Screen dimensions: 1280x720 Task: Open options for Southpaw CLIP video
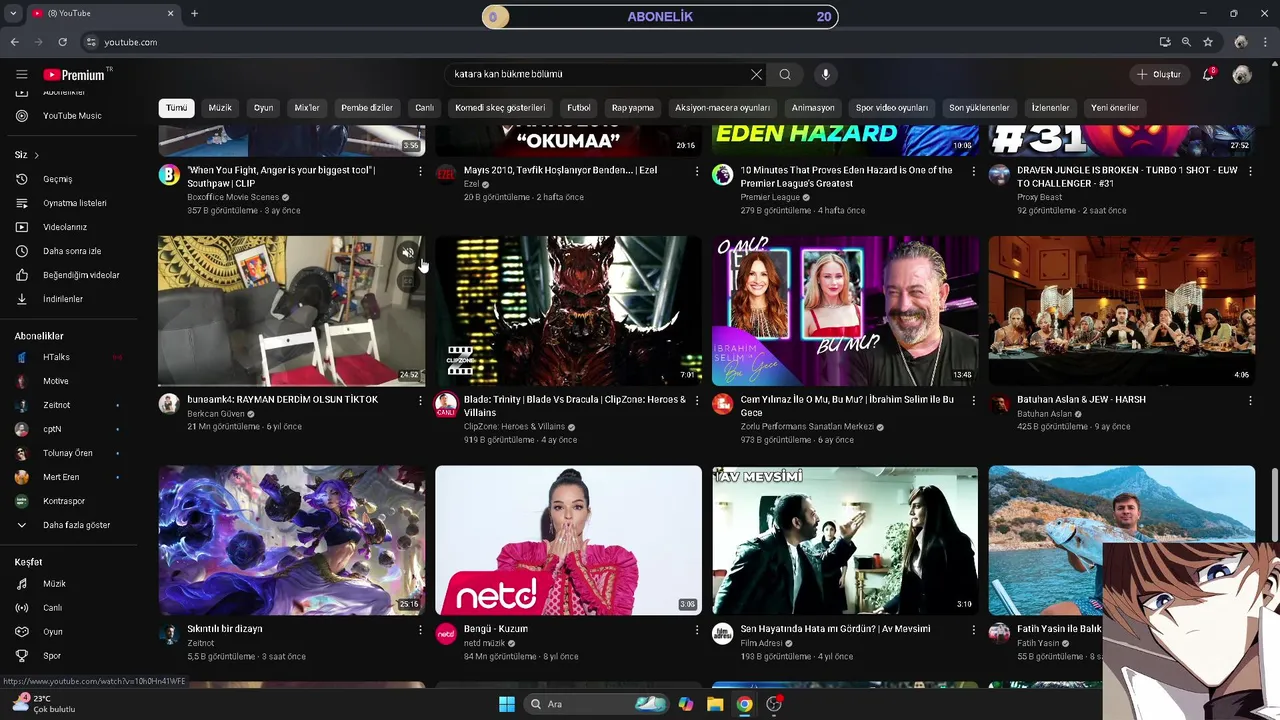pos(420,171)
